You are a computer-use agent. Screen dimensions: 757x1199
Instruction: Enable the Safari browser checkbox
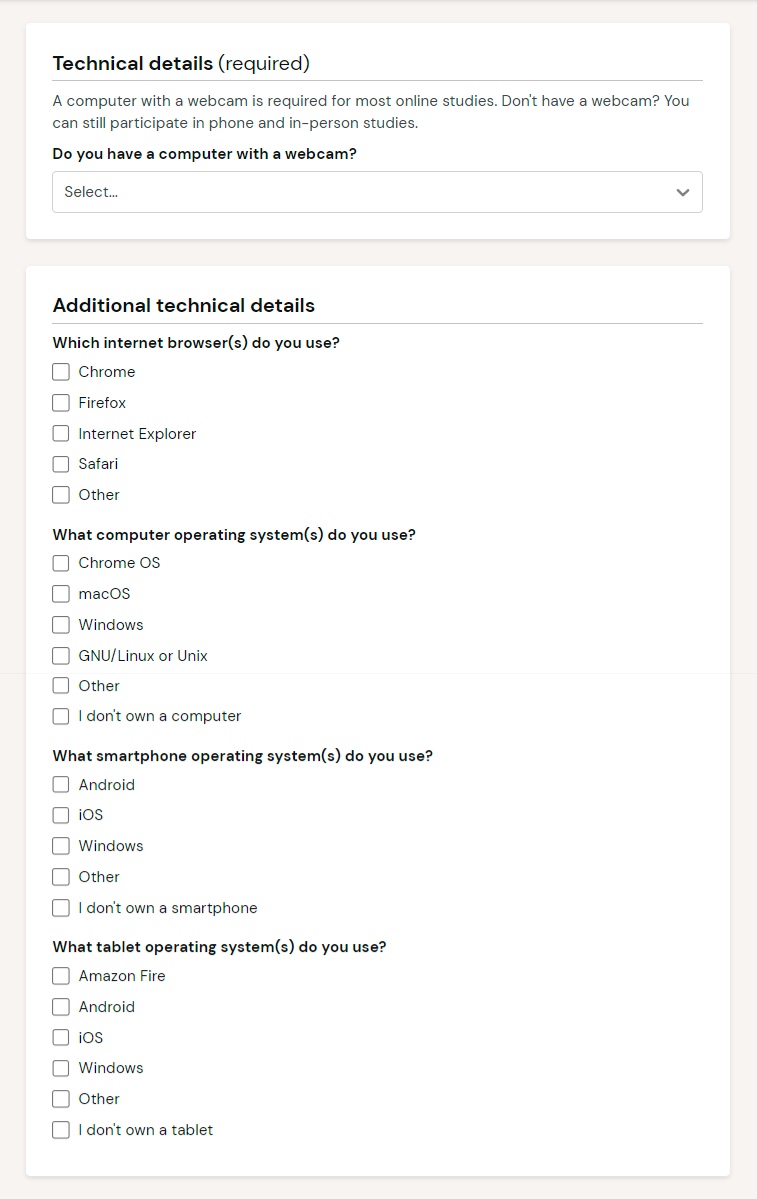[x=61, y=464]
